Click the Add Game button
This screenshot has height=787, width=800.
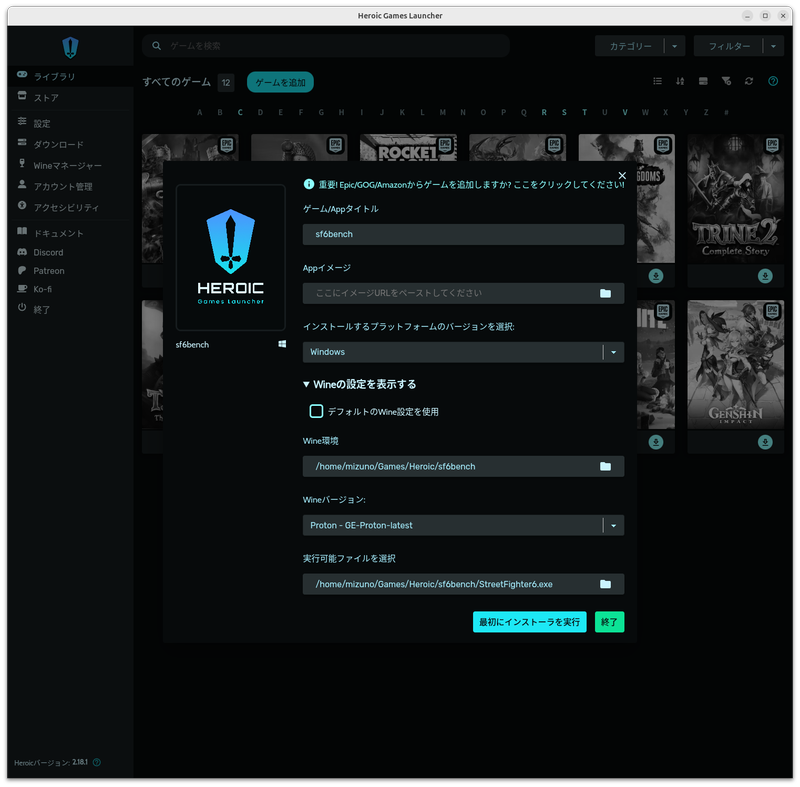tap(280, 82)
